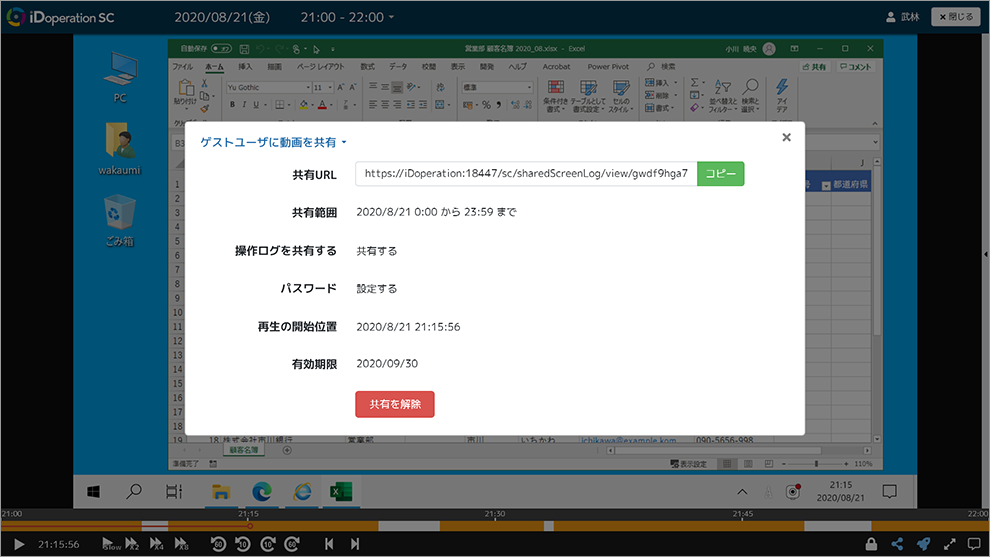Viewport: 990px width, 557px height.
Task: Click the gray idle segment after 21:45
Action: tap(837, 526)
